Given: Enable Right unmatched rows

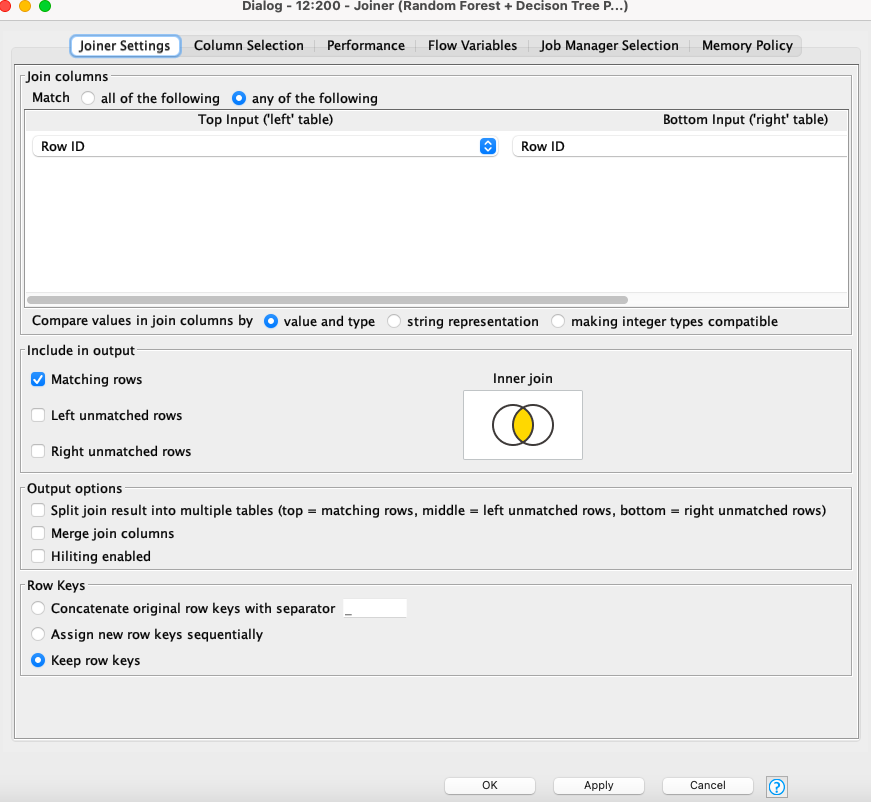Looking at the screenshot, I should (37, 451).
